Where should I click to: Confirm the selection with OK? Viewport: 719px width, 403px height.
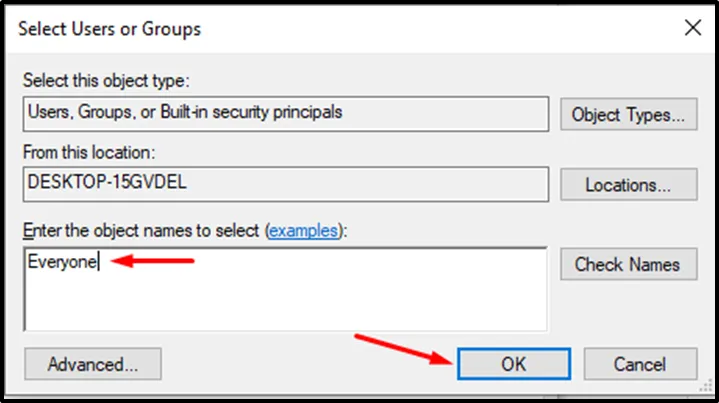pos(513,364)
